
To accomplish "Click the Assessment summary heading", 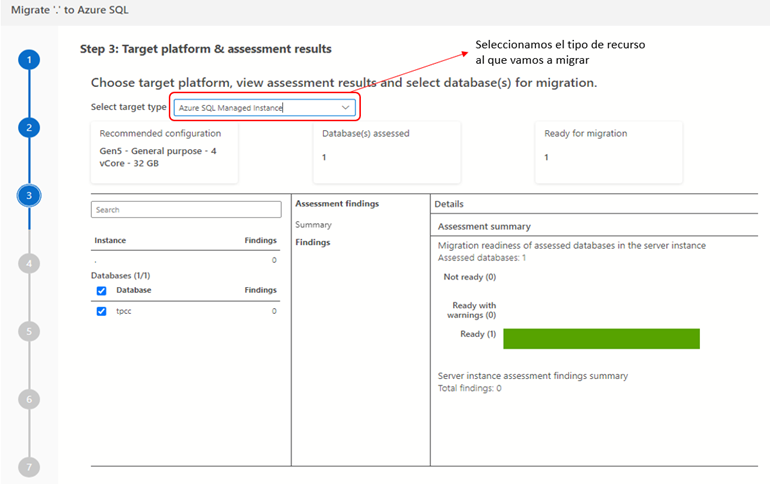I will (x=484, y=227).
